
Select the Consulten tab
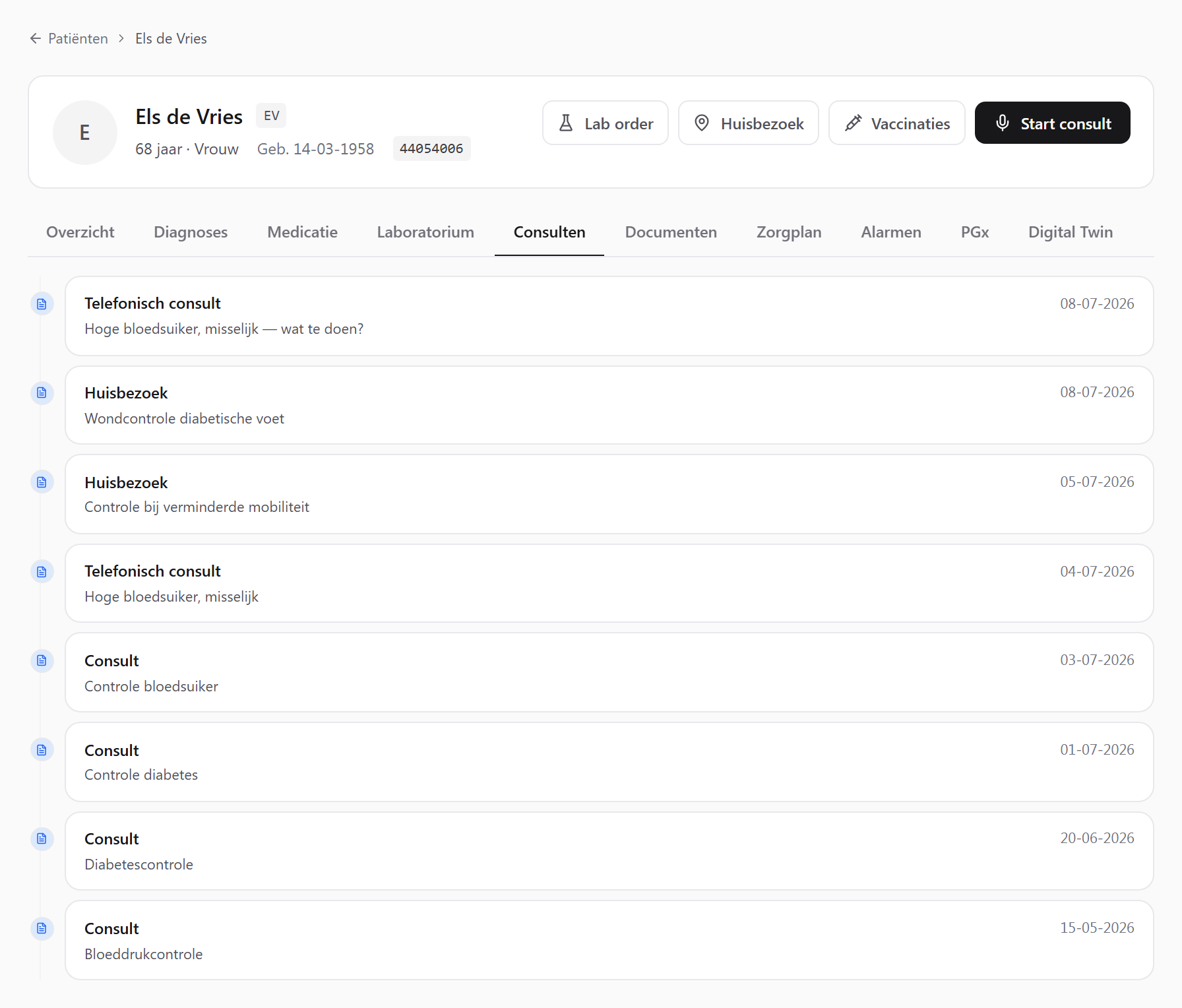pyautogui.click(x=549, y=232)
